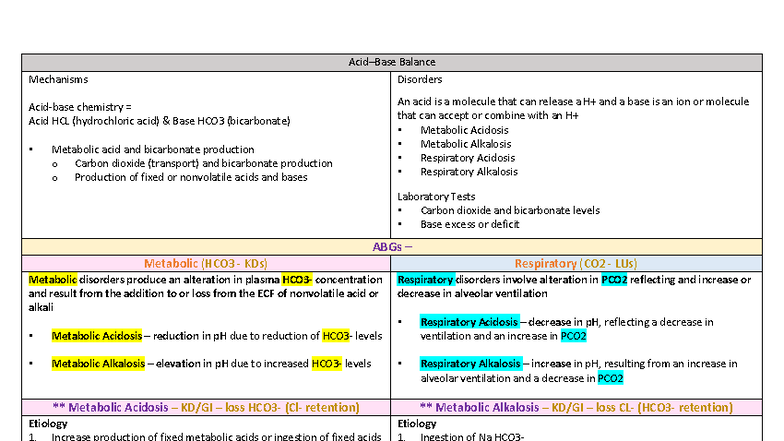
Task: Click cyan 'PCO2' after 'a decrease in'
Action: 610,378
